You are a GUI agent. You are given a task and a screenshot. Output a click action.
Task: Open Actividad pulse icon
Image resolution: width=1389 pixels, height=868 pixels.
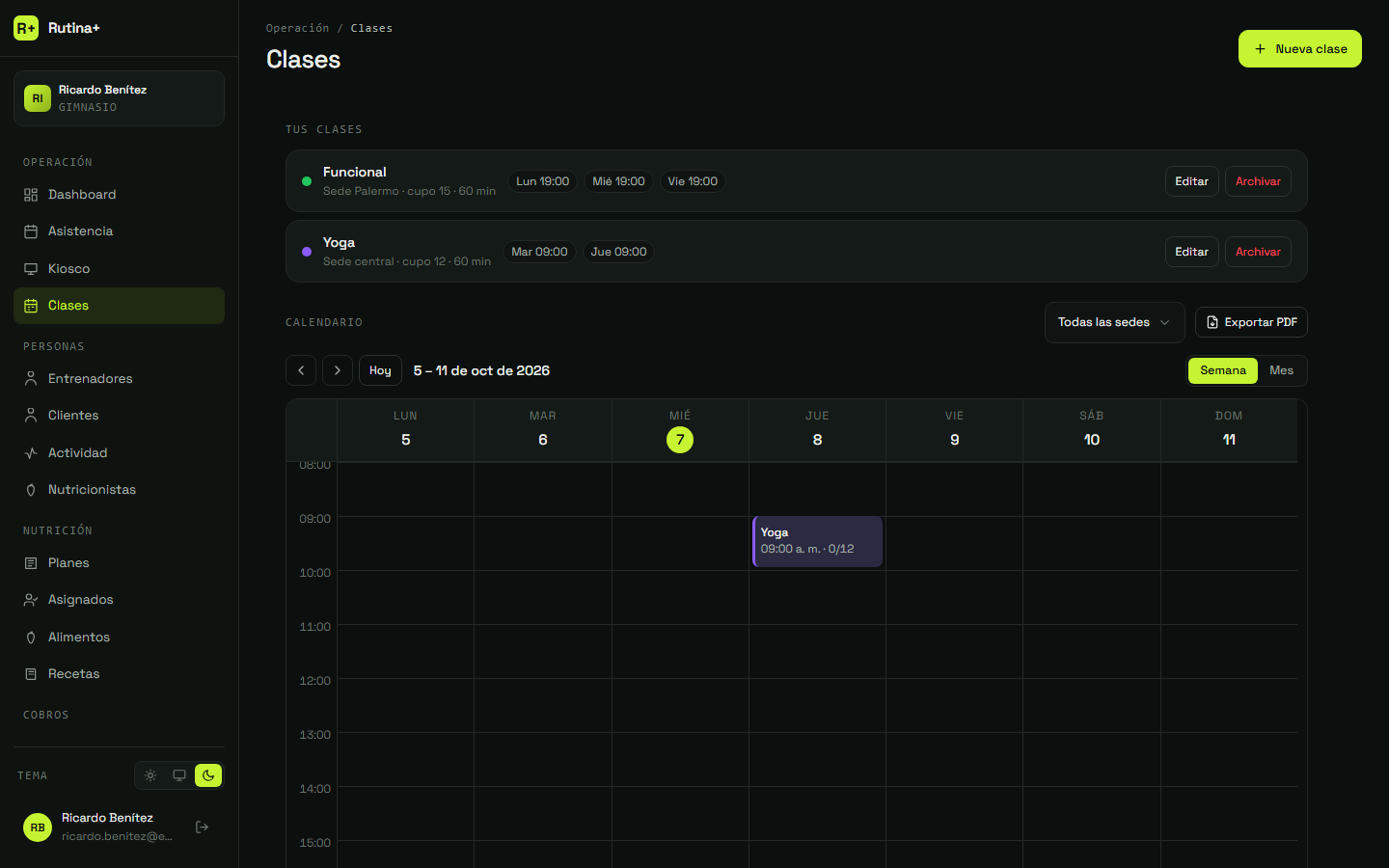click(31, 453)
